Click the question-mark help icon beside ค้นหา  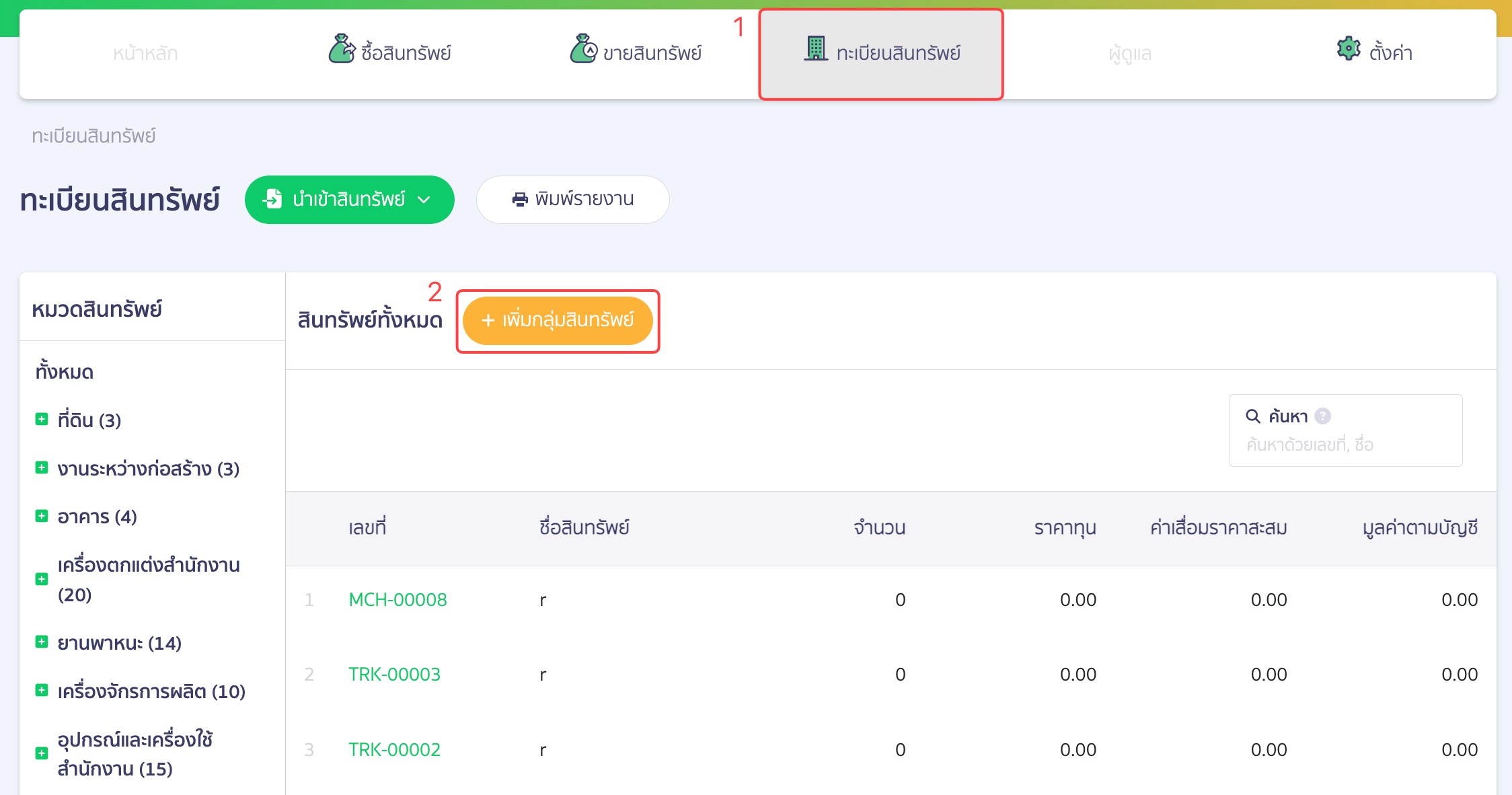pos(1322,416)
